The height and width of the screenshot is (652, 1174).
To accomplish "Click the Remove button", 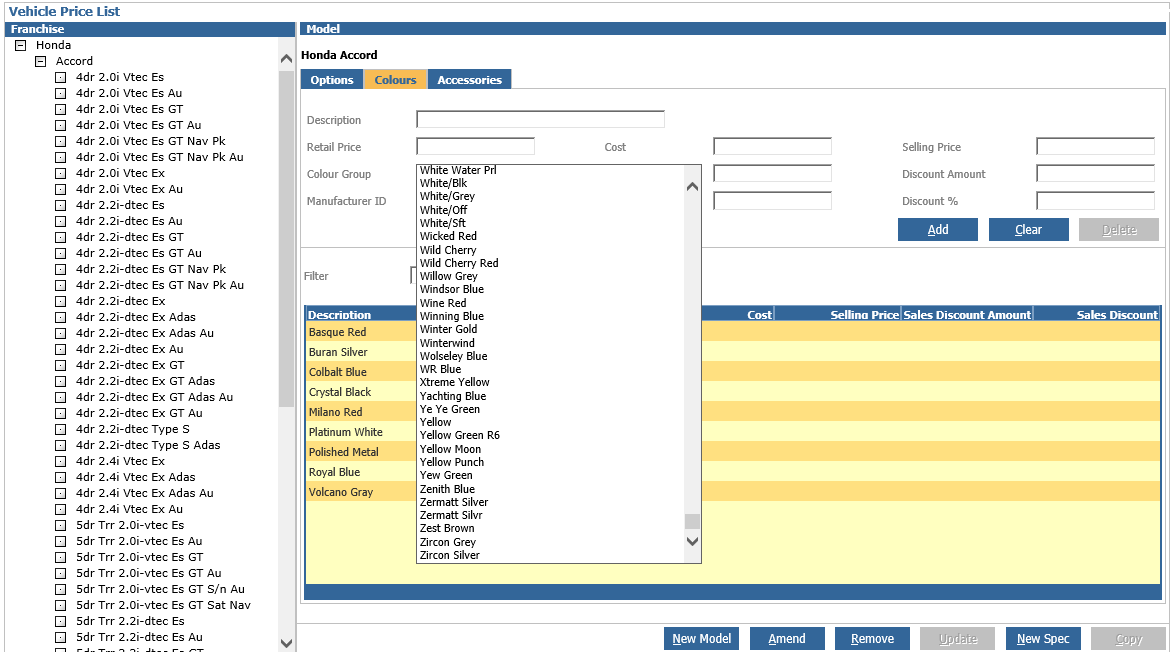I will 872,639.
